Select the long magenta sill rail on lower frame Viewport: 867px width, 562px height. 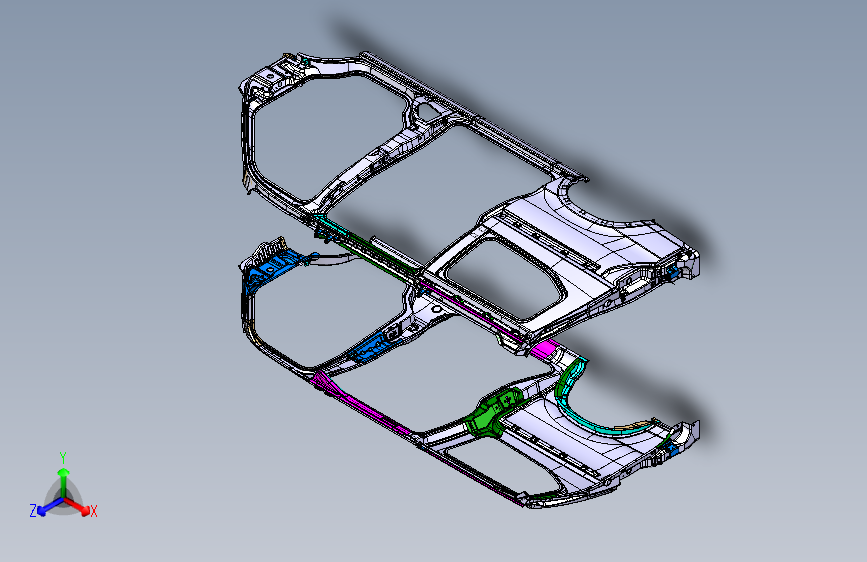coord(365,404)
